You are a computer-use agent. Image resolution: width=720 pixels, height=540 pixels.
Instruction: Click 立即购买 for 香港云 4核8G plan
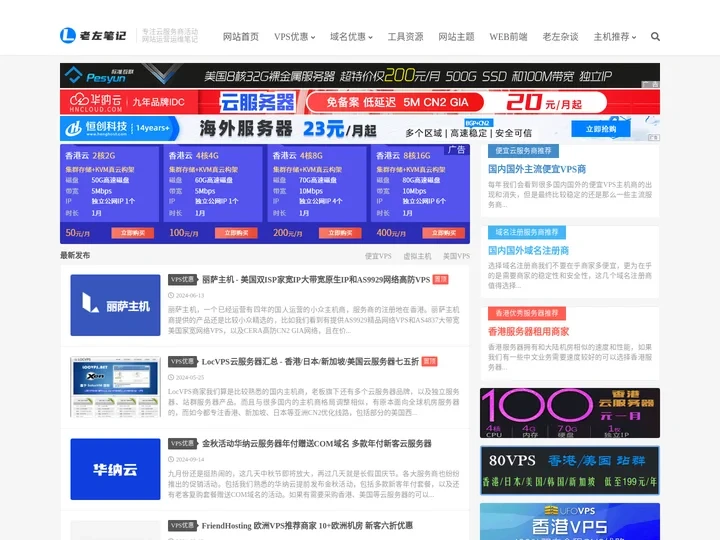[x=340, y=233]
